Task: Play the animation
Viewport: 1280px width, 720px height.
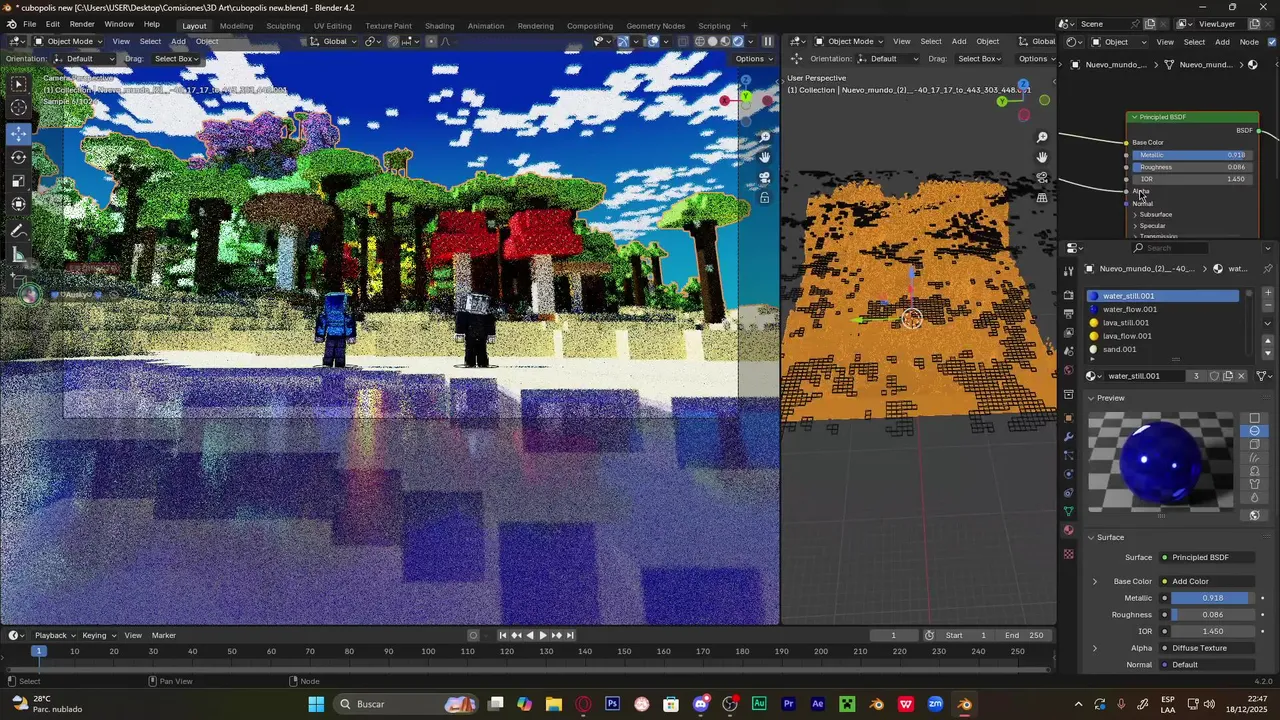Action: (543, 635)
